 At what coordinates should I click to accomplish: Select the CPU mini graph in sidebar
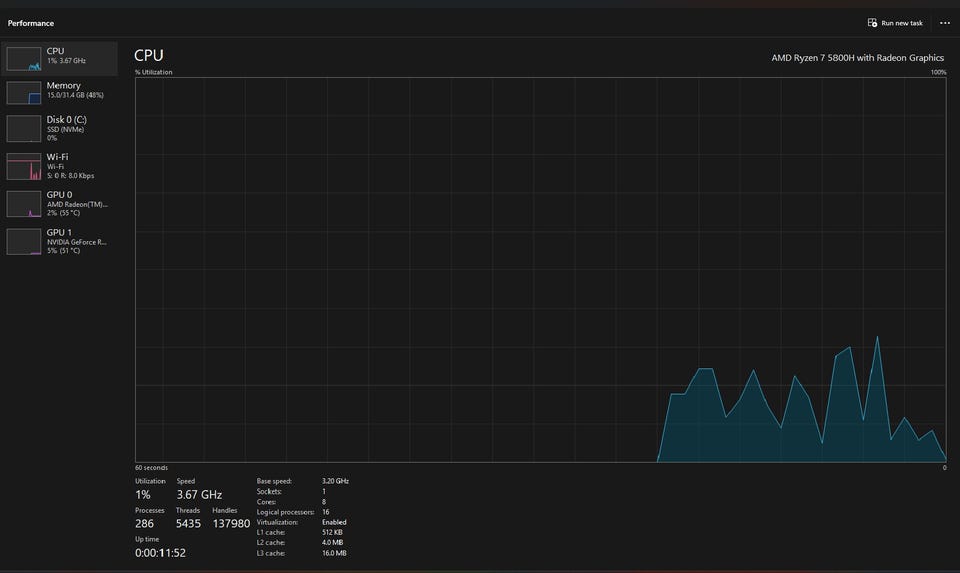[24, 58]
